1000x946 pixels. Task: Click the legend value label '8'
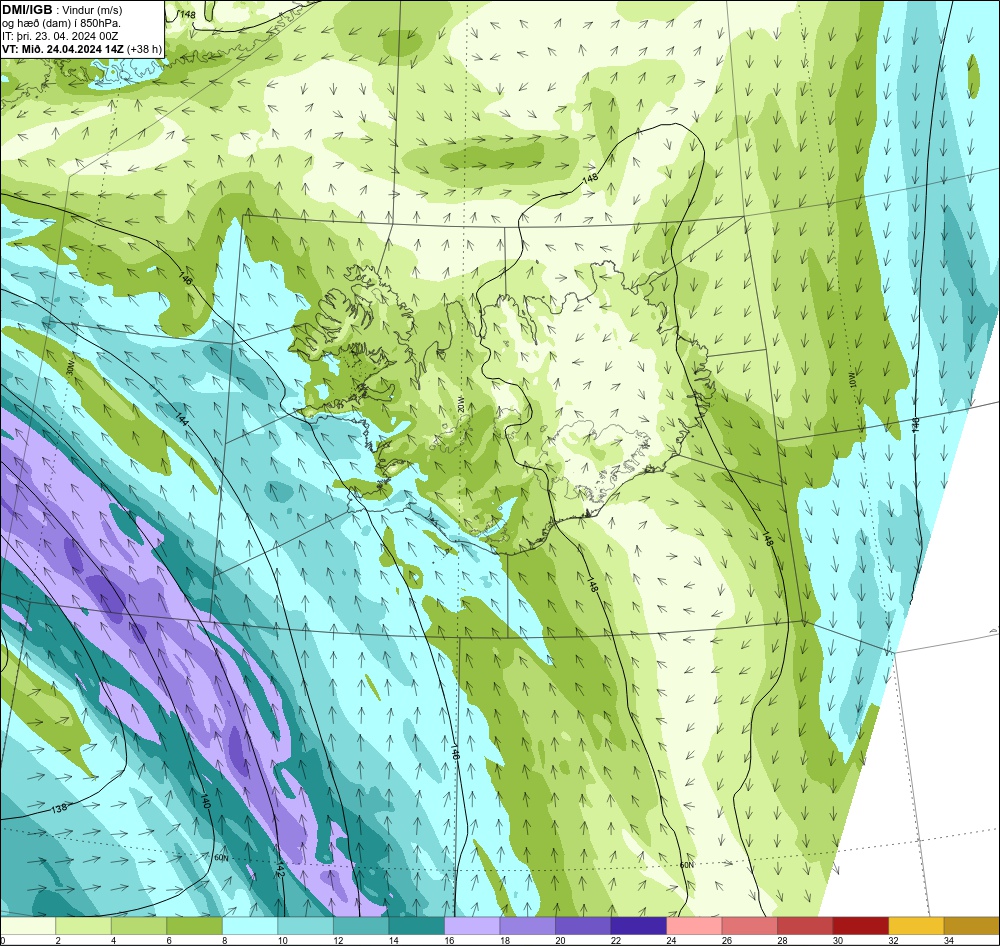click(x=225, y=940)
